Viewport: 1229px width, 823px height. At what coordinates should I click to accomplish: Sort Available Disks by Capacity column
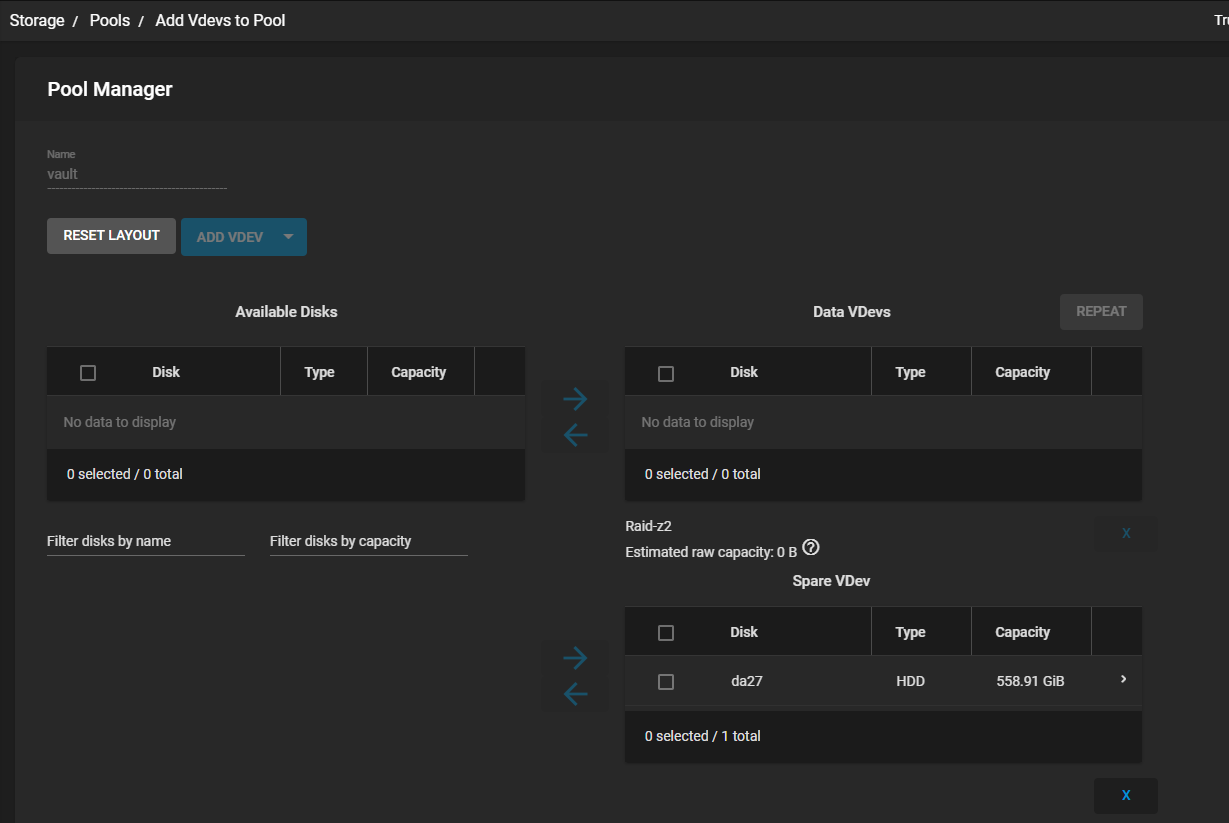[419, 372]
